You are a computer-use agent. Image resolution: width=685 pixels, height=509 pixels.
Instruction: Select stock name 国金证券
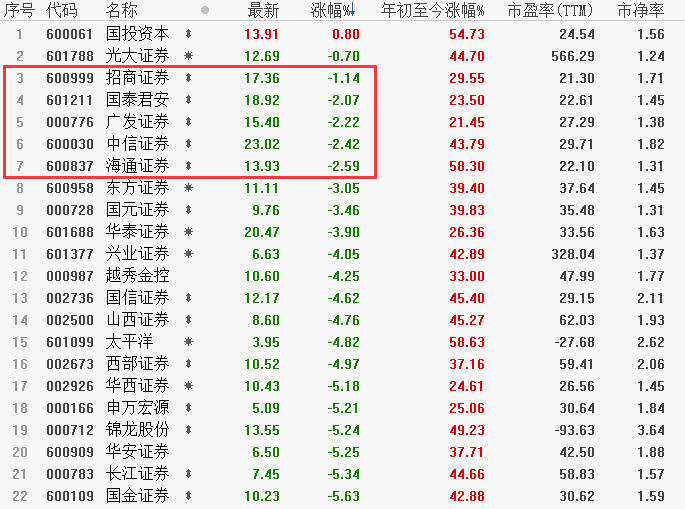pyautogui.click(x=137, y=496)
